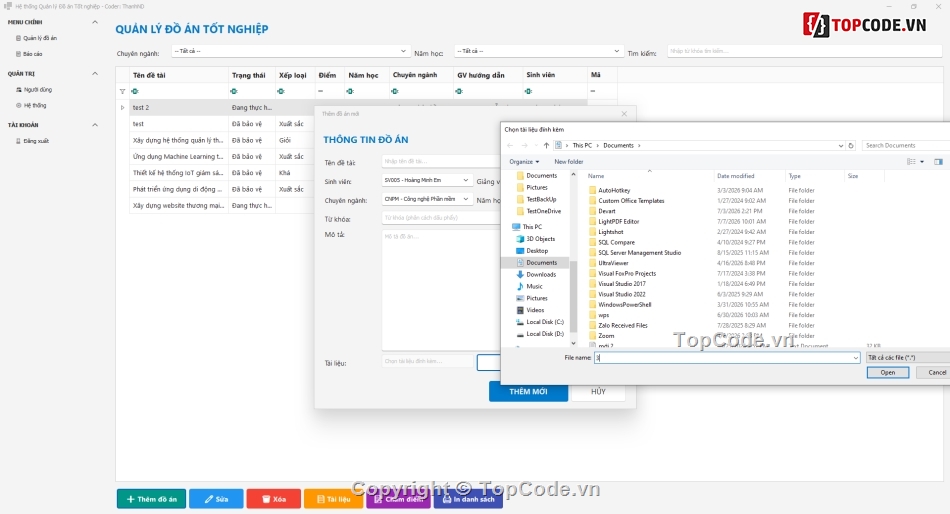The image size is (950, 514).
Task: Click In danh sách print button
Action: tap(468, 499)
